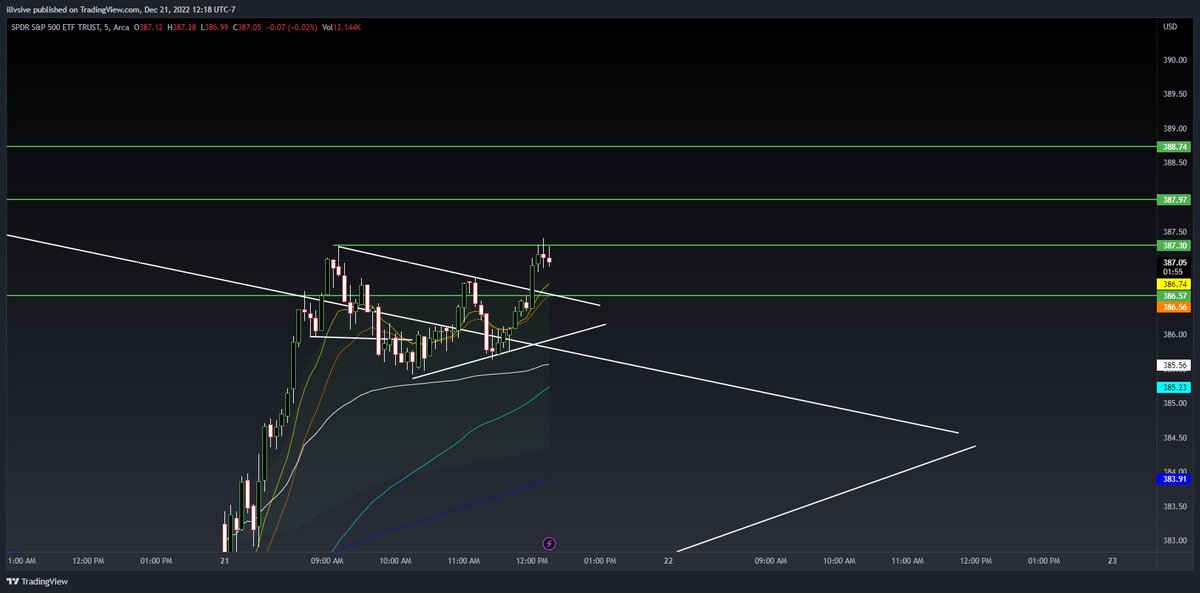1200x593 pixels.
Task: Click the 384.00 price scale tick
Action: click(1174, 471)
